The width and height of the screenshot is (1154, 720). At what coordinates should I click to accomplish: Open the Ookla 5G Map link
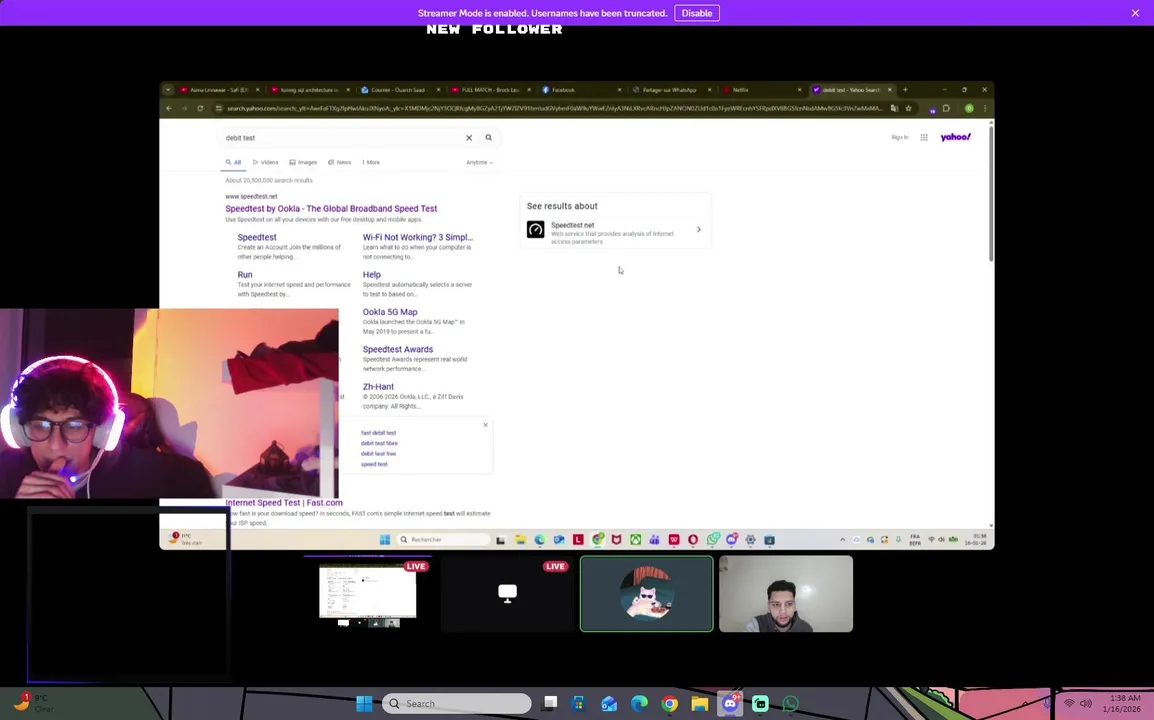[x=390, y=312]
